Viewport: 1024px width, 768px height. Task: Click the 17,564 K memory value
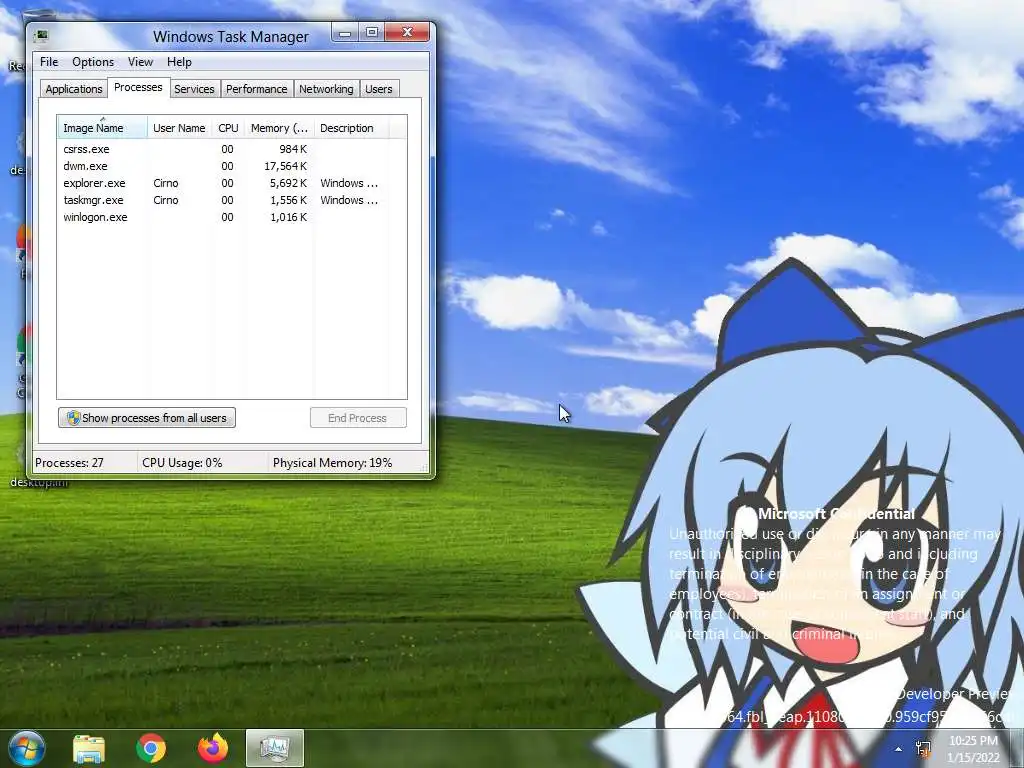click(x=285, y=166)
